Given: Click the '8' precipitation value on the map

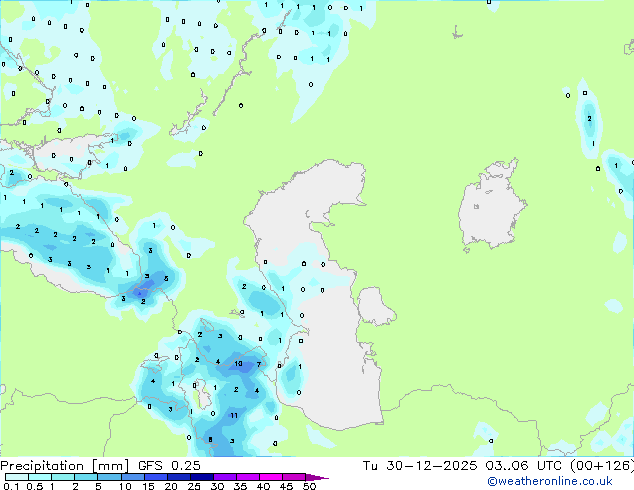Looking at the screenshot, I should [210, 439].
